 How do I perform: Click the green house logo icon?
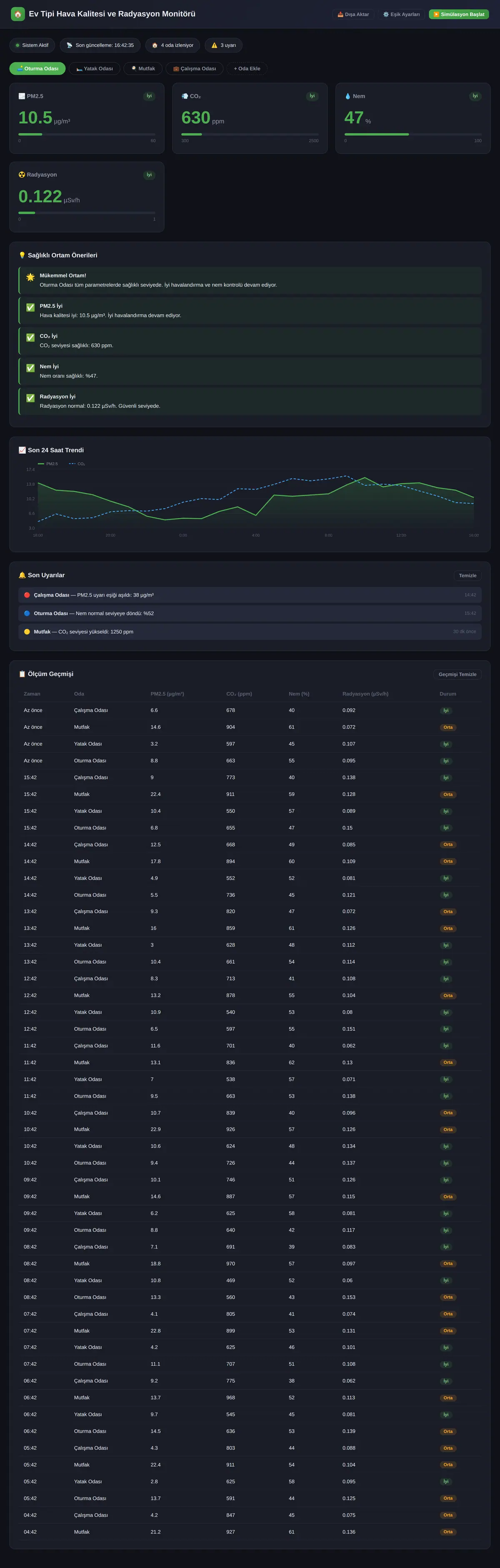point(17,14)
